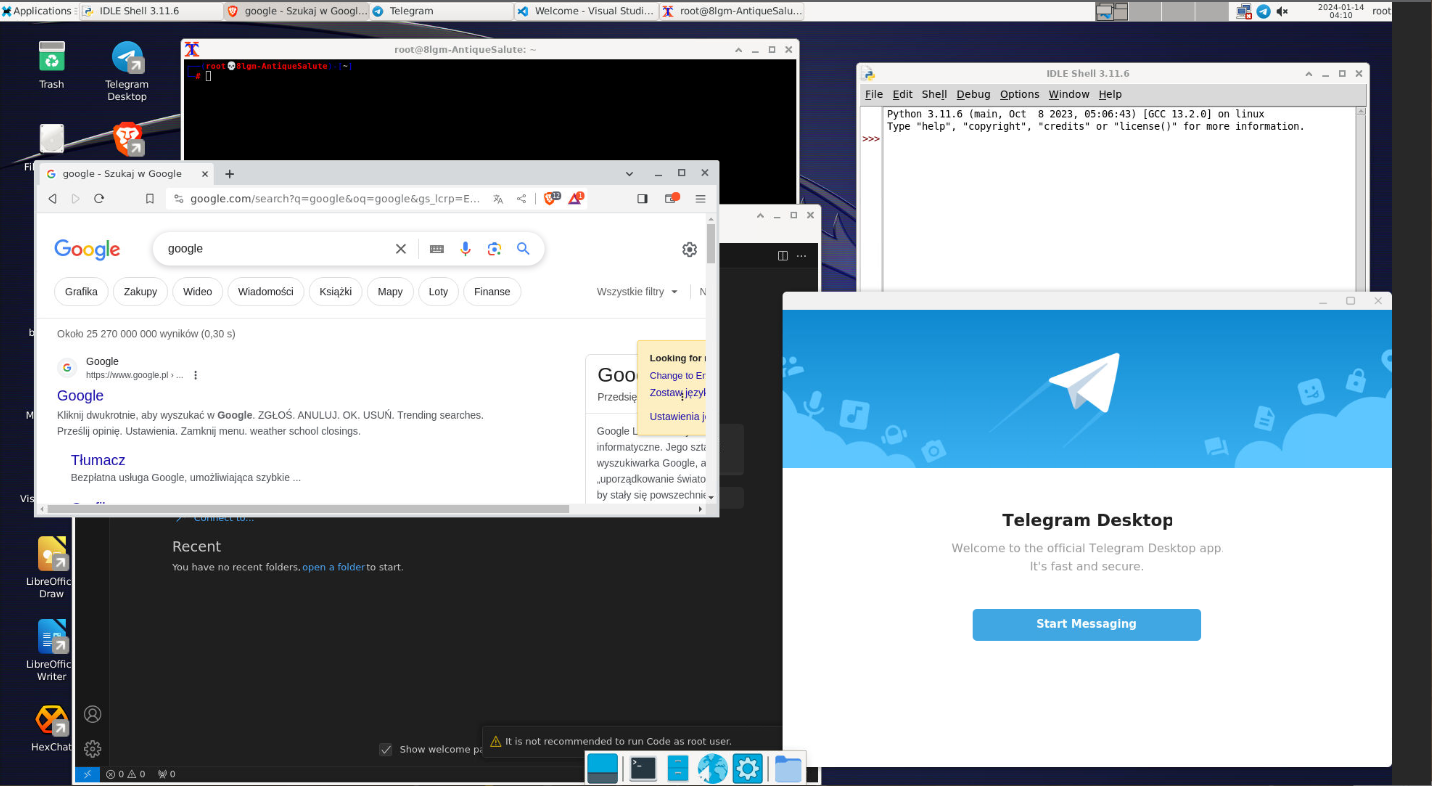1432x786 pixels.
Task: Open the Shell menu in IDLE
Action: (934, 94)
